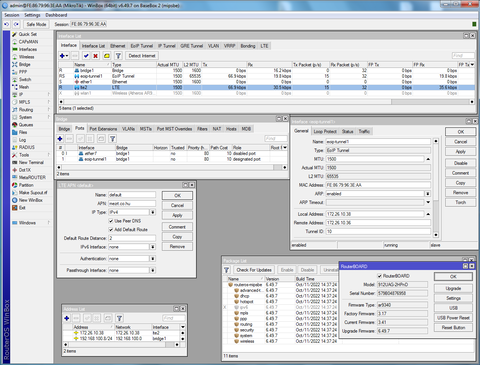The width and height of the screenshot is (480, 365).
Task: Open Quick Set in sidebar
Action: point(27,34)
